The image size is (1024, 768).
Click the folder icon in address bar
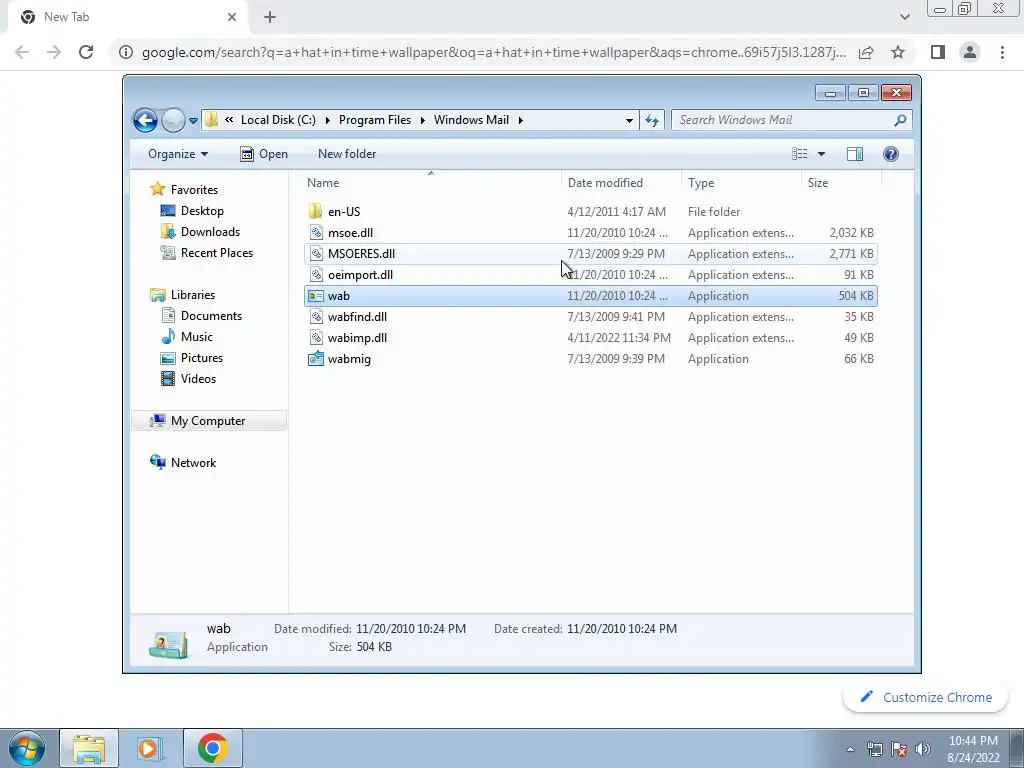click(211, 120)
